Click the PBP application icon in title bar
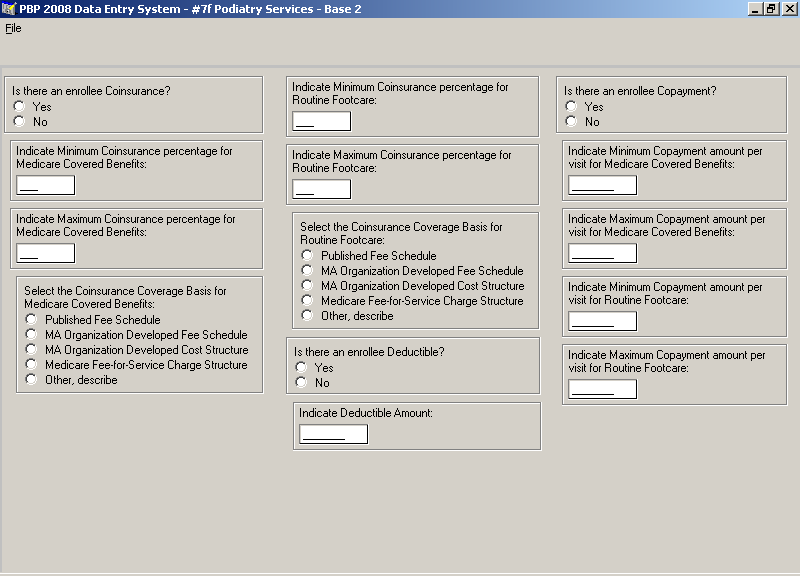 9,8
